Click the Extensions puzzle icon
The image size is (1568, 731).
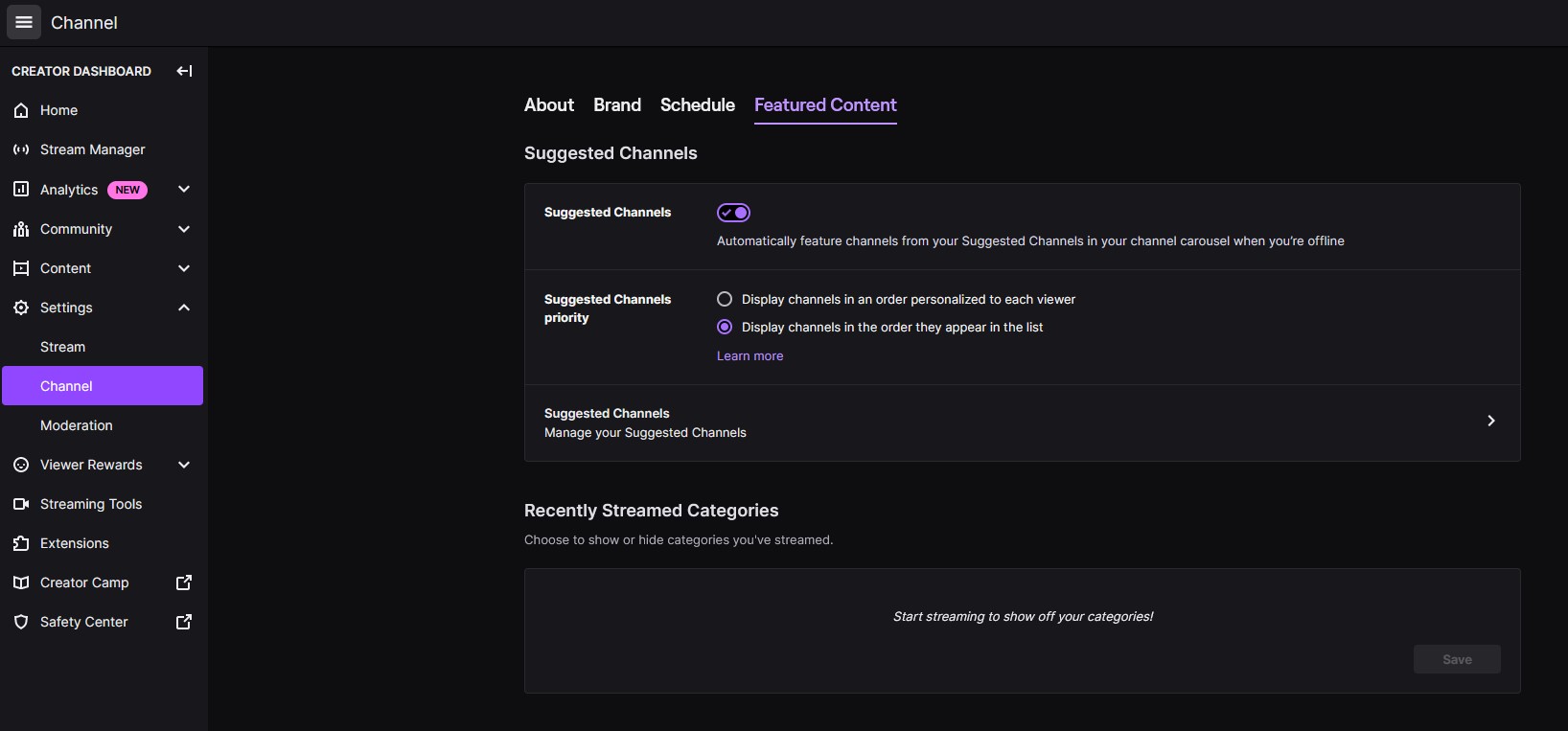(x=21, y=543)
